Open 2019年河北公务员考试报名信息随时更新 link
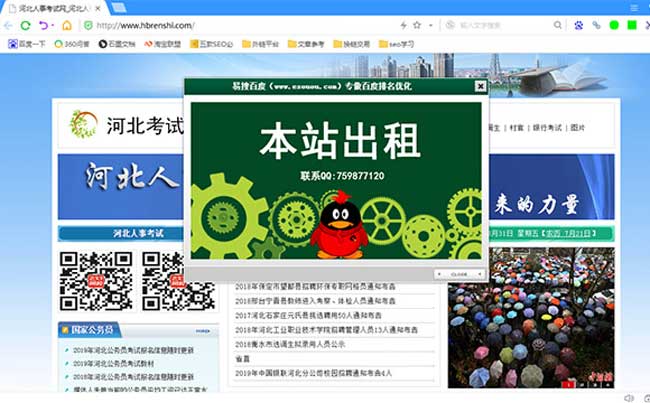The image size is (650, 403). tap(133, 350)
